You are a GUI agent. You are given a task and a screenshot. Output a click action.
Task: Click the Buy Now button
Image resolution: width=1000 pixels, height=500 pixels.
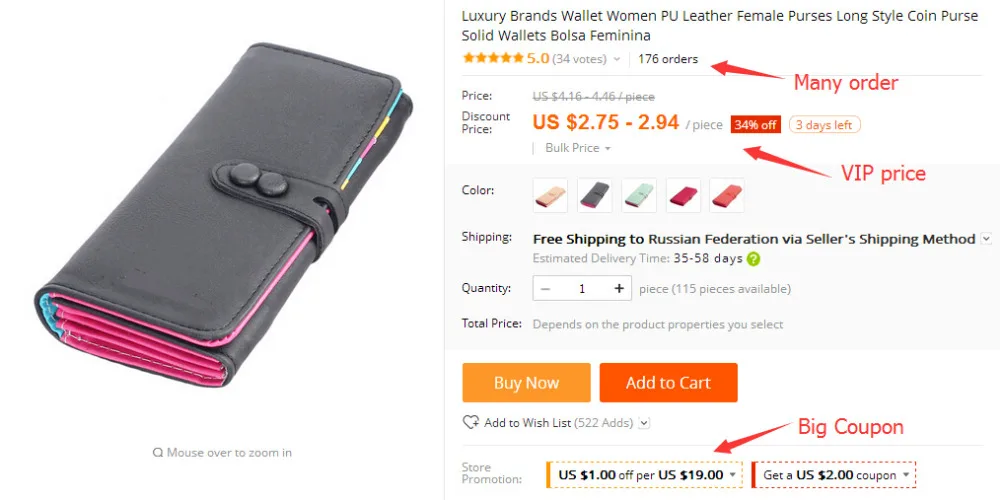pyautogui.click(x=526, y=383)
